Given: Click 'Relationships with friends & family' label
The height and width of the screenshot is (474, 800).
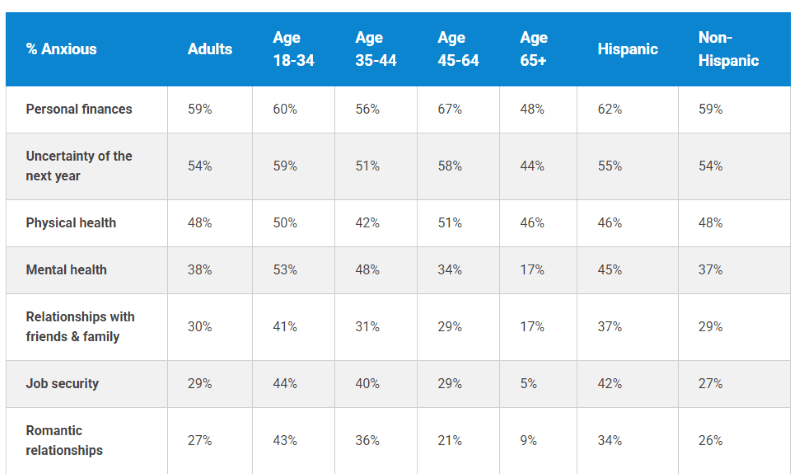Looking at the screenshot, I should [80, 326].
